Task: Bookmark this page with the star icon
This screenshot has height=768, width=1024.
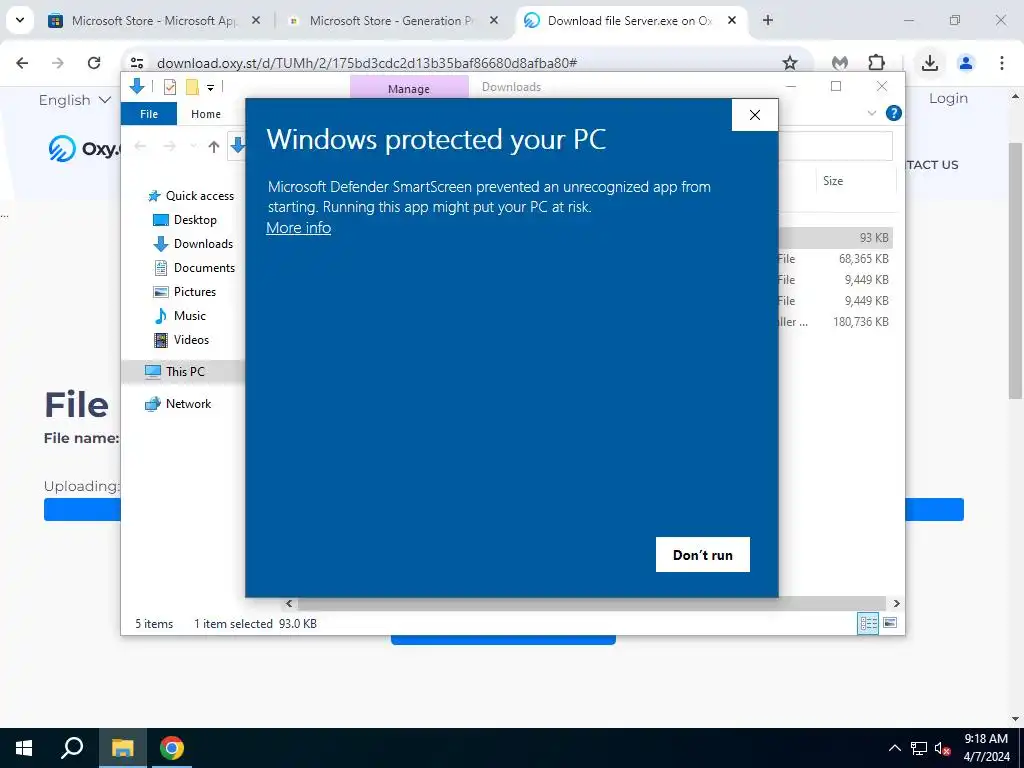Action: click(790, 63)
